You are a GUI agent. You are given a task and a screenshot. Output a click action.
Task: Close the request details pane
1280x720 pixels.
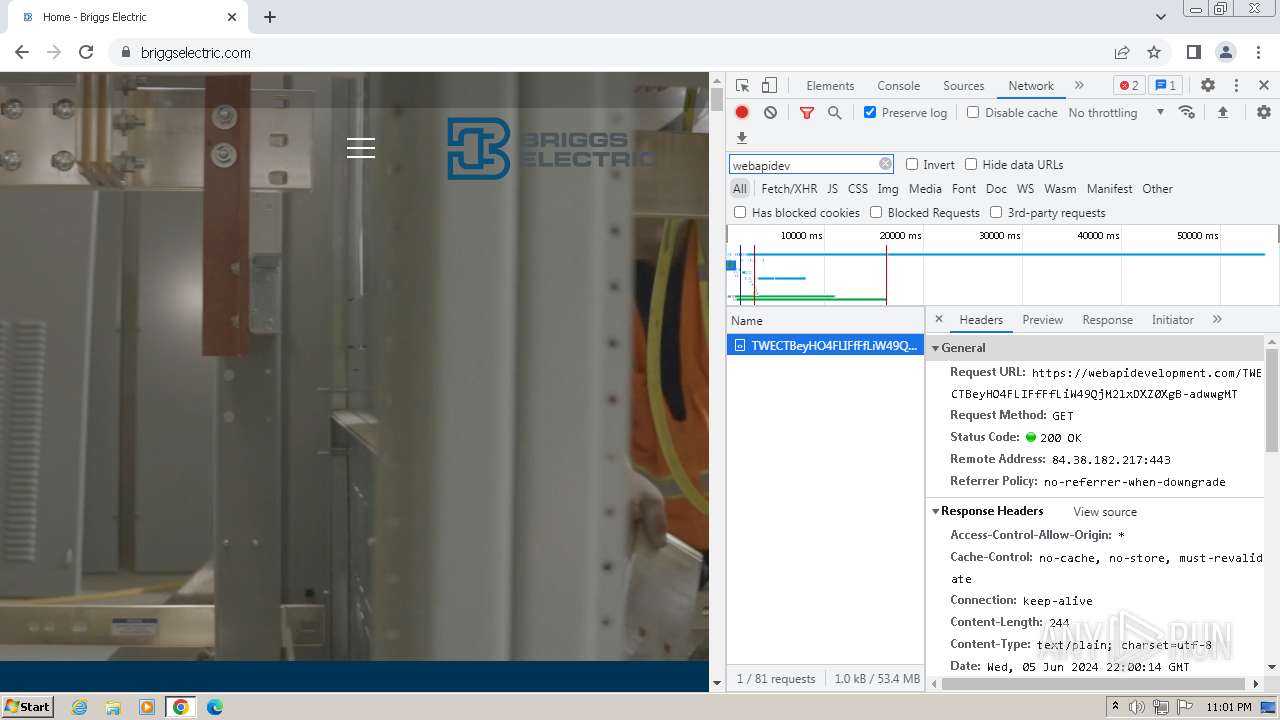938,320
